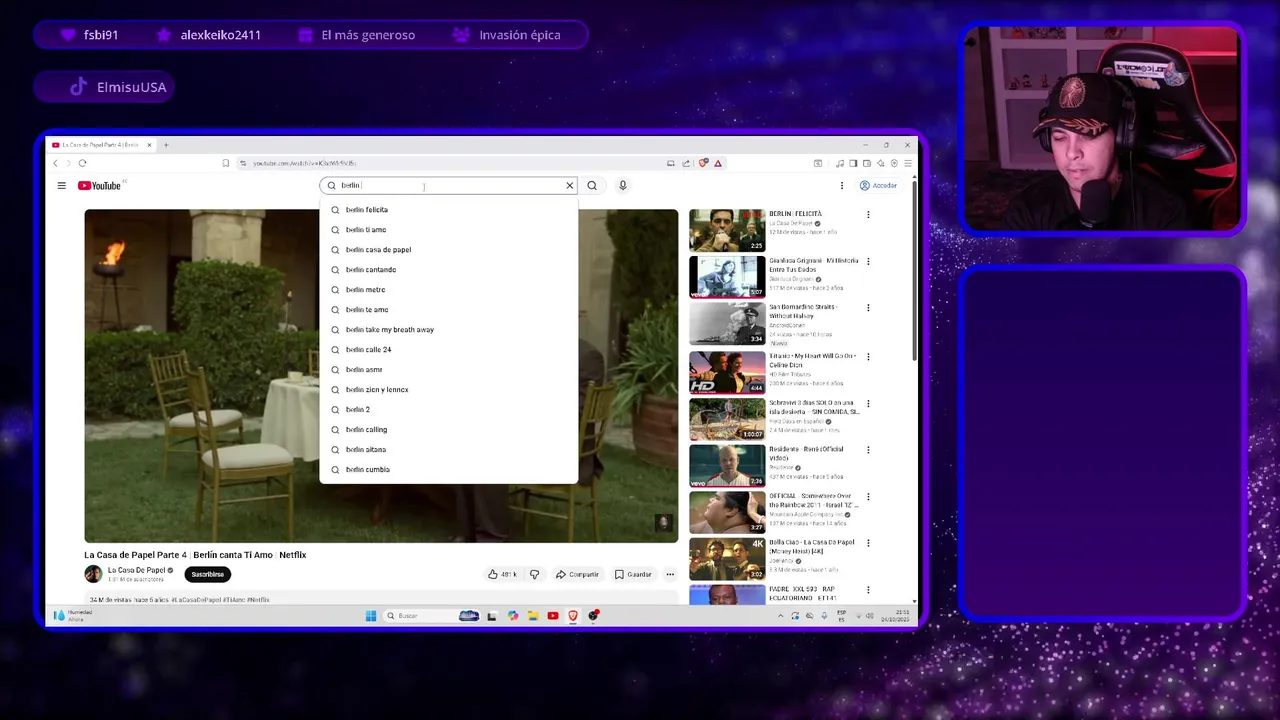Open Gianluca Grignani 'Mi Historia' video thumbnail
Viewport: 1280px width, 720px height.
coord(727,277)
